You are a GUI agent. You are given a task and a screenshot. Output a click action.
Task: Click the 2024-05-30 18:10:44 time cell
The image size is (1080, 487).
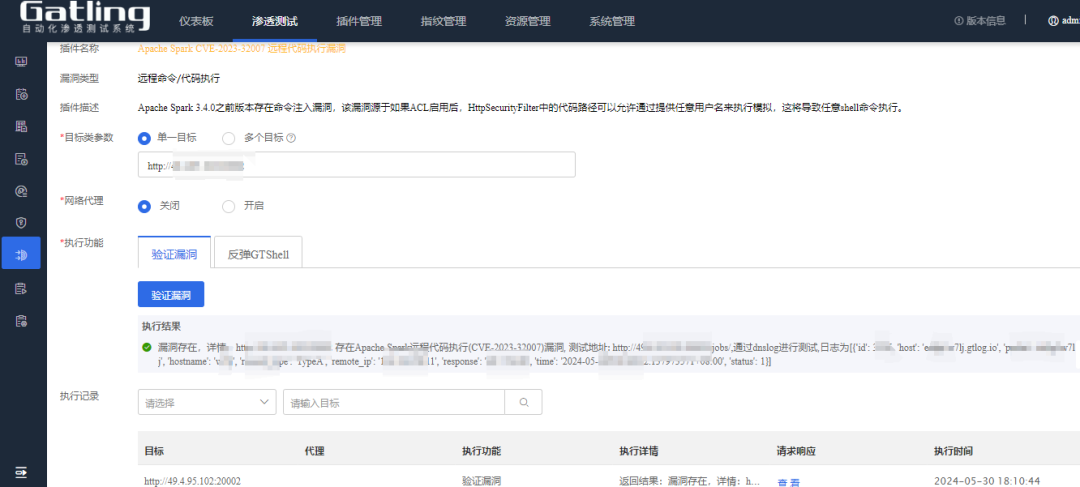(987, 481)
